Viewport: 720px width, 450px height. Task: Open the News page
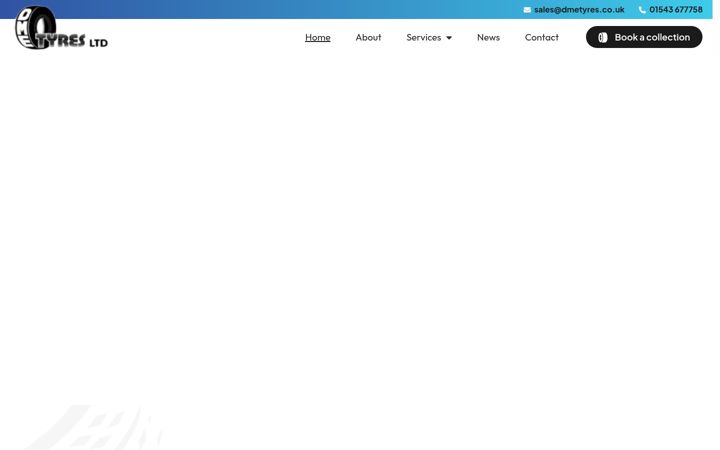click(488, 37)
